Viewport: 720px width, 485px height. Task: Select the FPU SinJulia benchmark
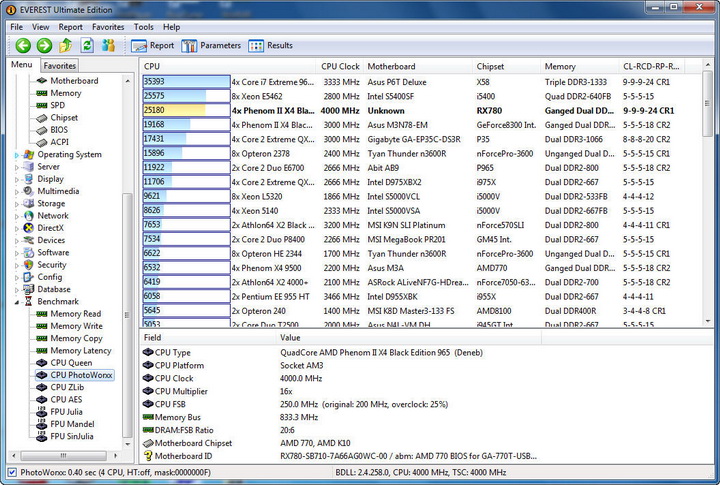pos(72,436)
